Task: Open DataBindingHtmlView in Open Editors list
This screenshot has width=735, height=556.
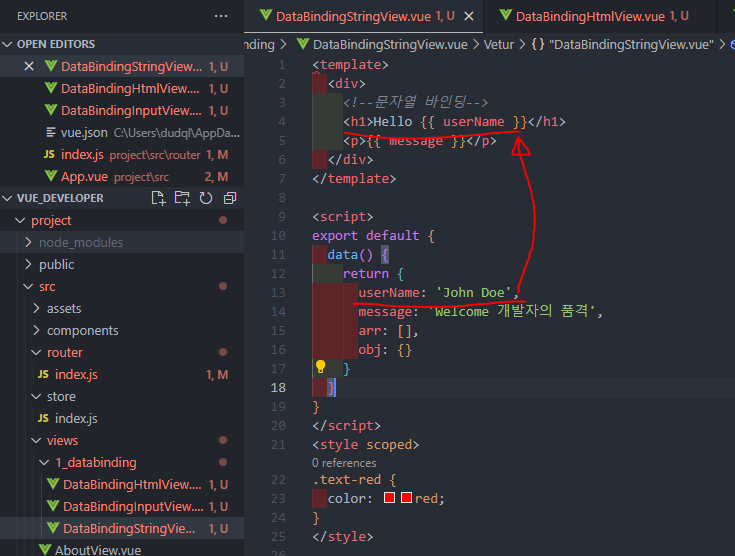Action: (122, 89)
